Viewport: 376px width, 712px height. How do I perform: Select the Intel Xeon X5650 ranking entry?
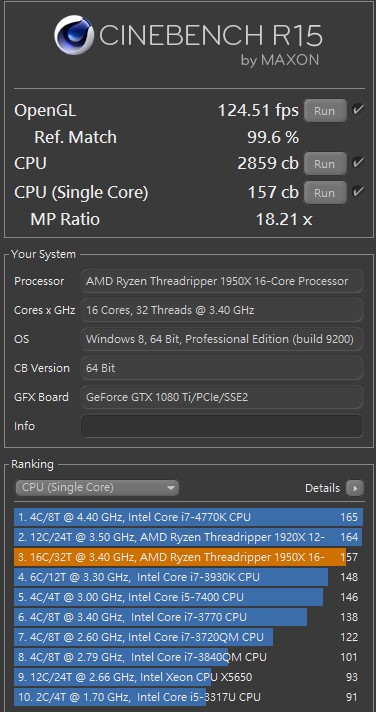click(188, 677)
